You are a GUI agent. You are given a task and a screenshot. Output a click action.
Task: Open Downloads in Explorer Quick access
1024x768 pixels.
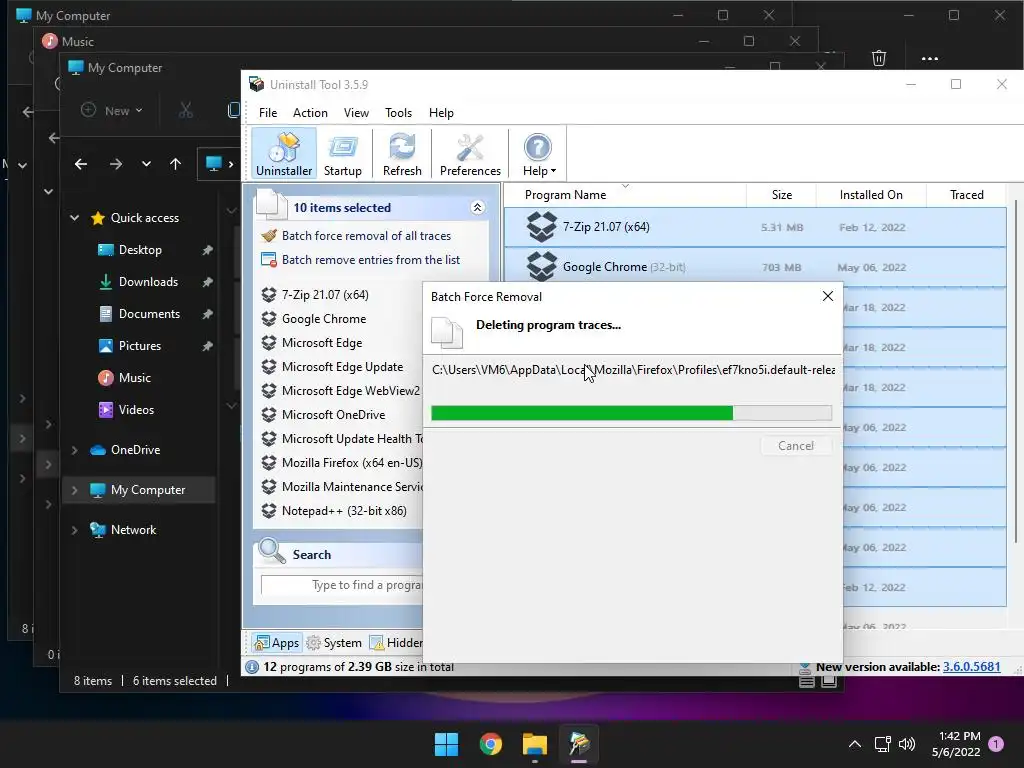coord(148,281)
